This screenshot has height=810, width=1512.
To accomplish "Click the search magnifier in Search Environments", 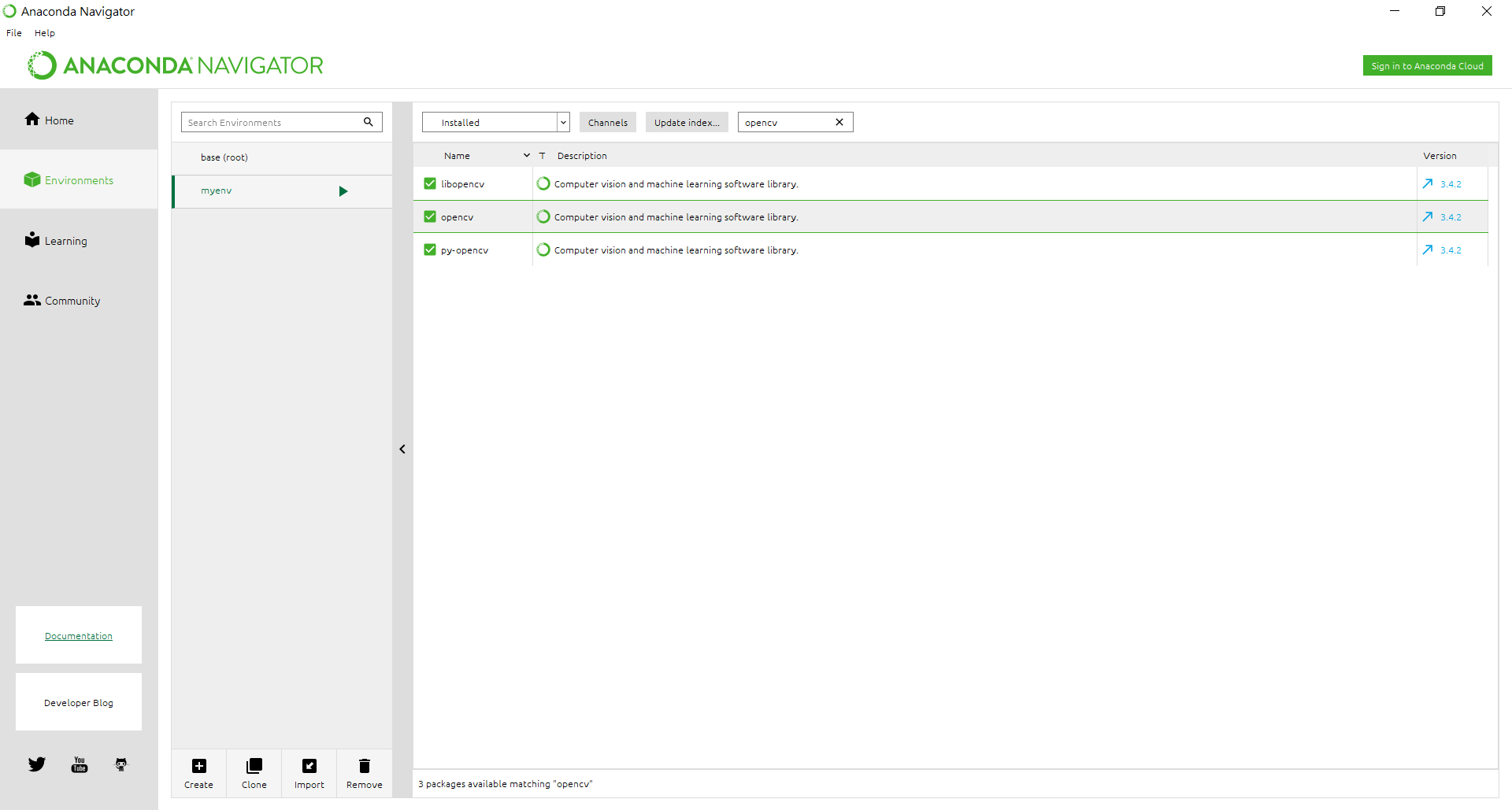I will click(369, 122).
